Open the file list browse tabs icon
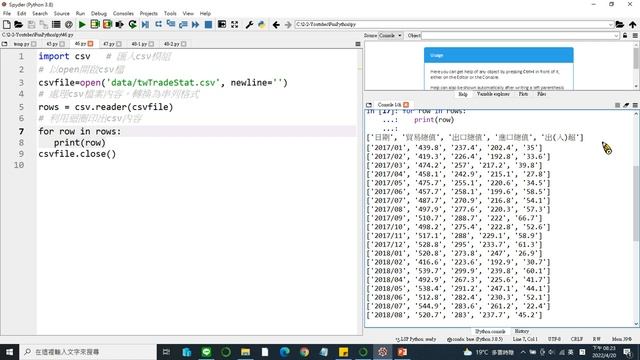This screenshot has height=360, width=640. [56, 24]
